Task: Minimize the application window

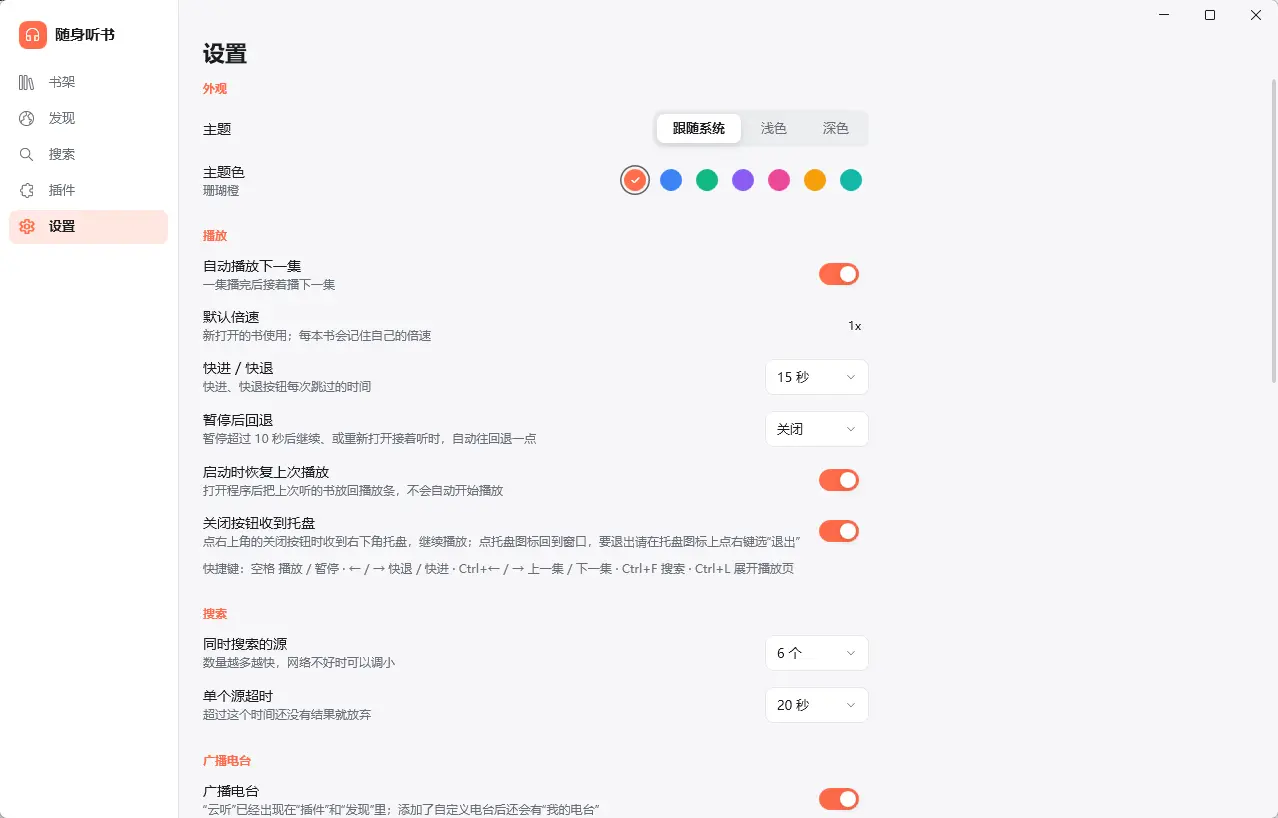Action: point(1165,15)
